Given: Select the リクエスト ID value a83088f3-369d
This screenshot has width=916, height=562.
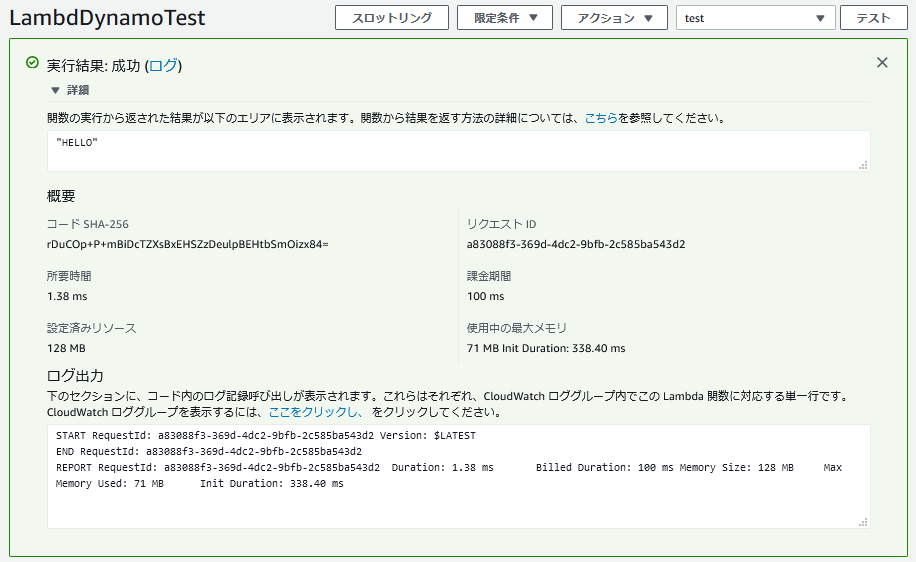Looking at the screenshot, I should coord(576,244).
